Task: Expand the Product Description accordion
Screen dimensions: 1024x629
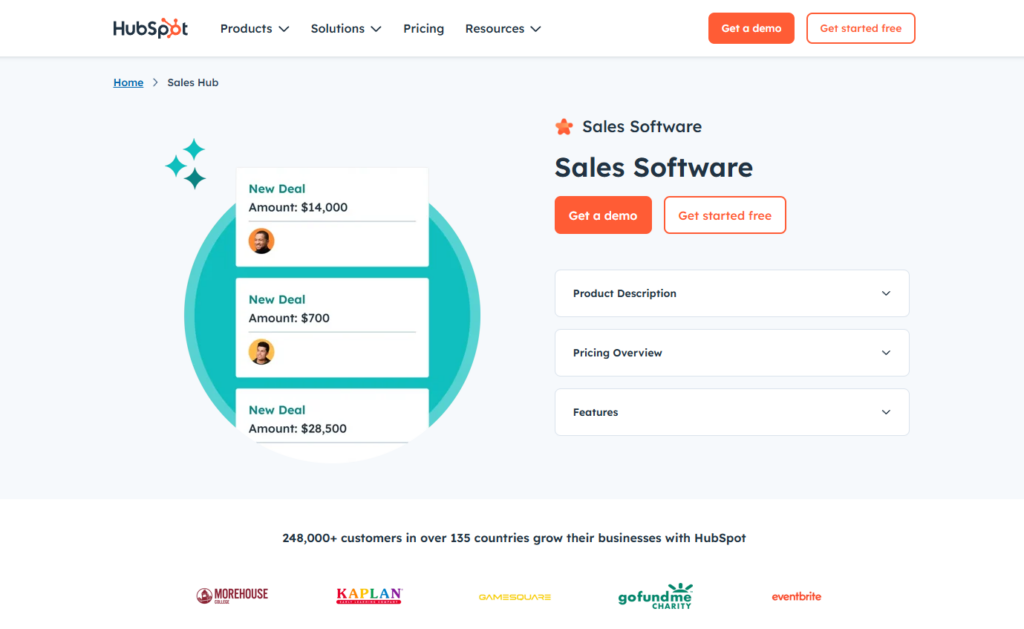Action: point(732,294)
